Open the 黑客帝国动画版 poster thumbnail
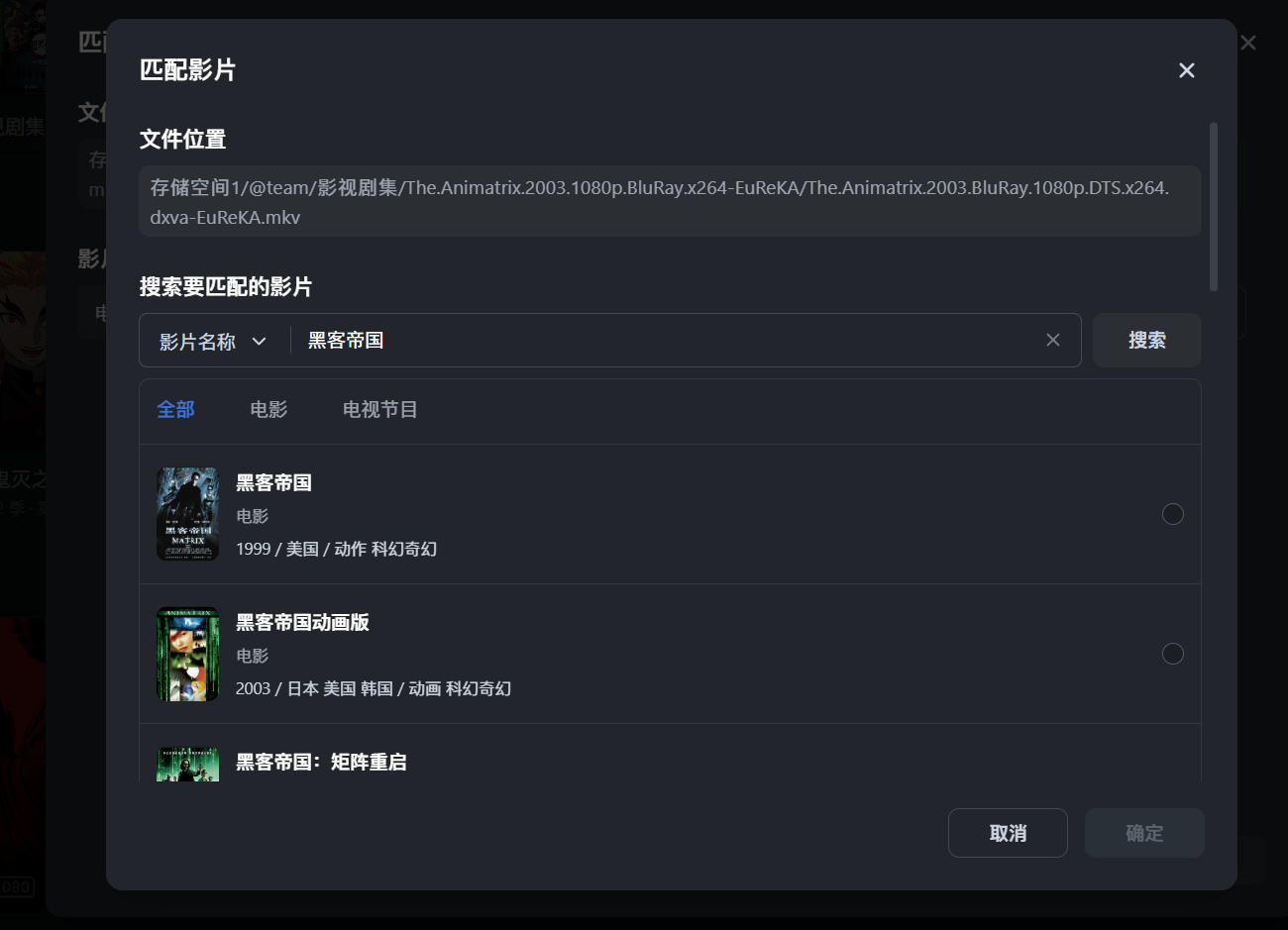1288x930 pixels. pyautogui.click(x=187, y=654)
